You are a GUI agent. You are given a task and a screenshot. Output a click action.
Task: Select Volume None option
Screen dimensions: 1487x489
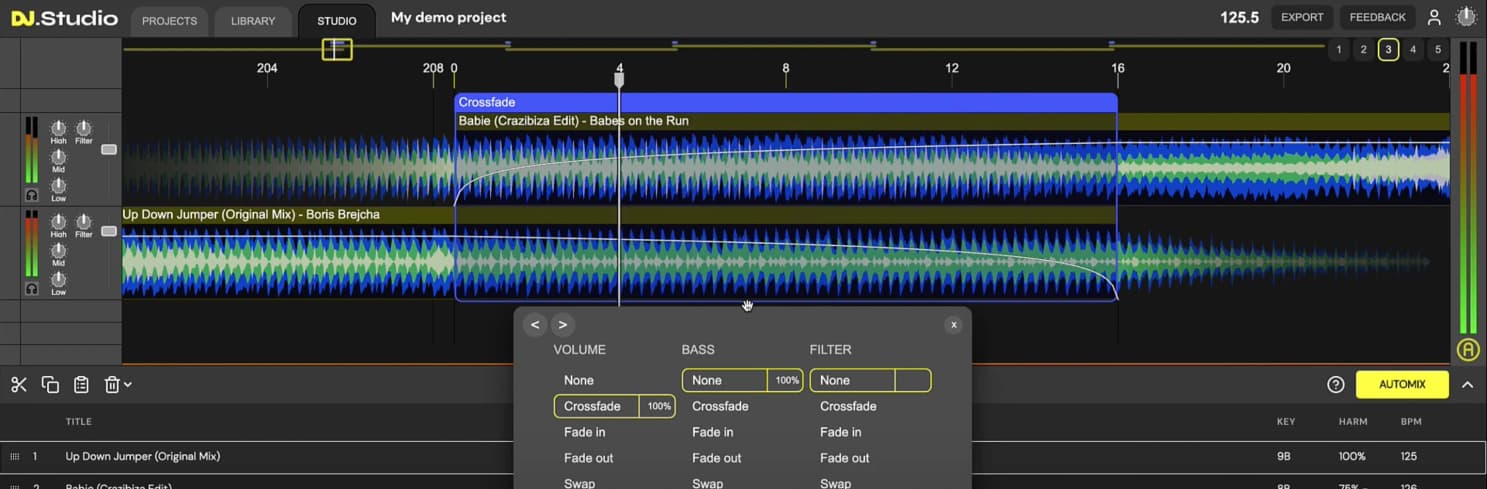click(579, 380)
